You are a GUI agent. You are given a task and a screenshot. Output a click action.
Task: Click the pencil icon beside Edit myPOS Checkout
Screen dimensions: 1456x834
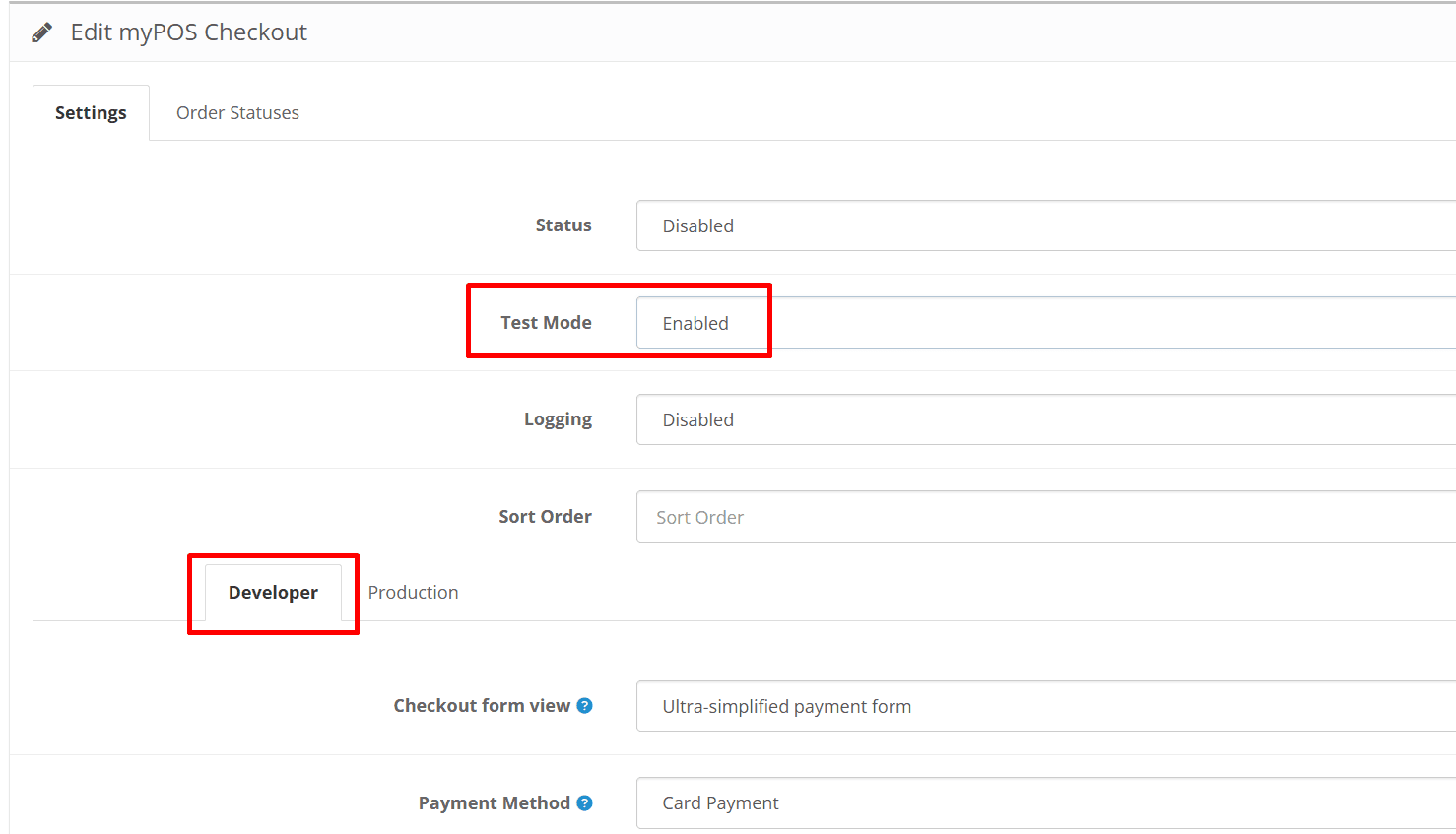pyautogui.click(x=41, y=32)
